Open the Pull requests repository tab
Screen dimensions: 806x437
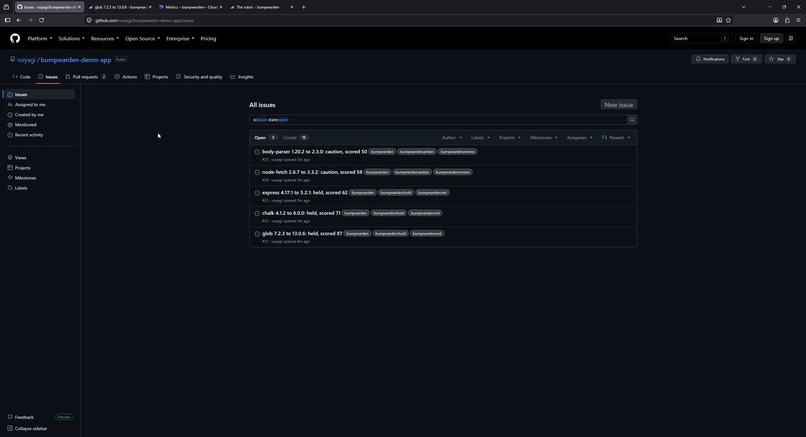tap(85, 77)
